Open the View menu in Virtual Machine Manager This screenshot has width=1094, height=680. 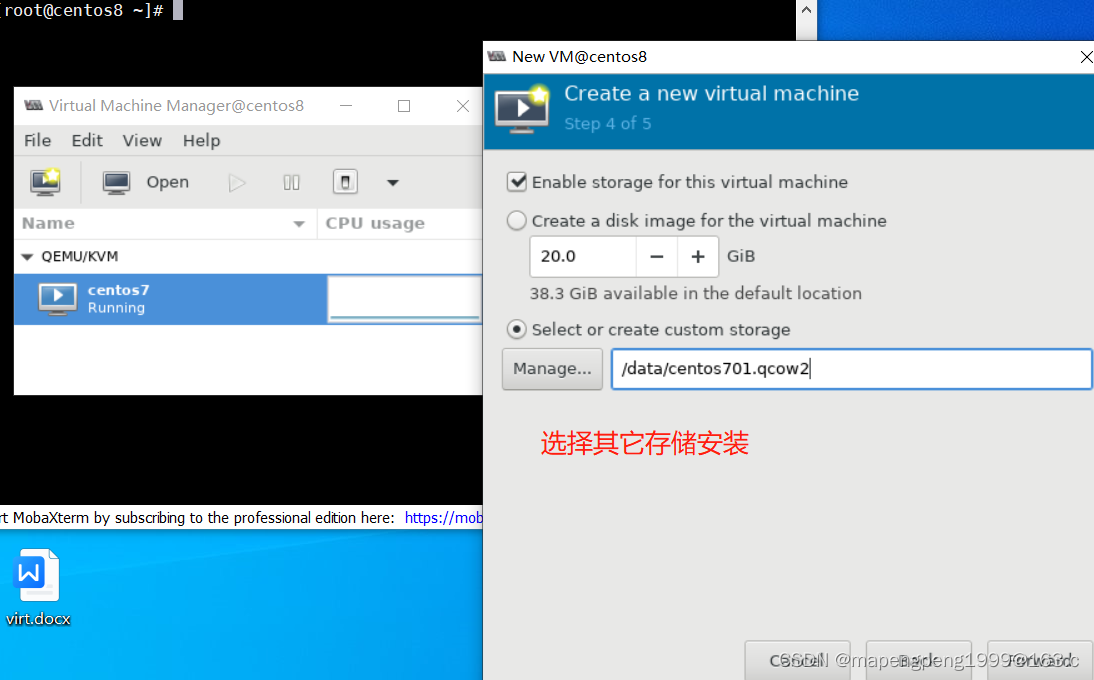[142, 140]
